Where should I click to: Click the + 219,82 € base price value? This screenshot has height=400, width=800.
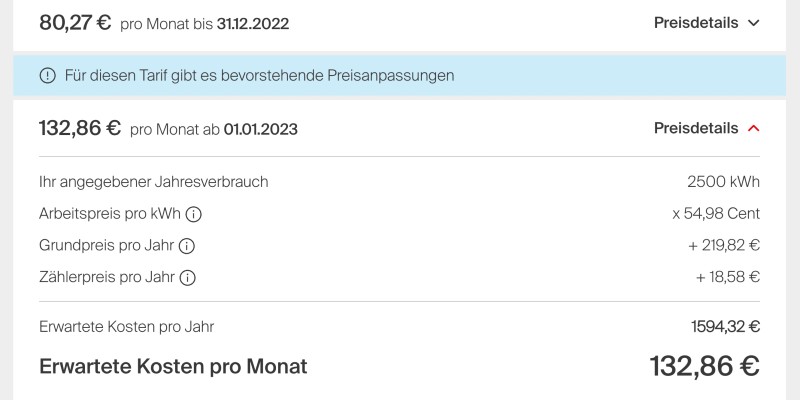(724, 246)
